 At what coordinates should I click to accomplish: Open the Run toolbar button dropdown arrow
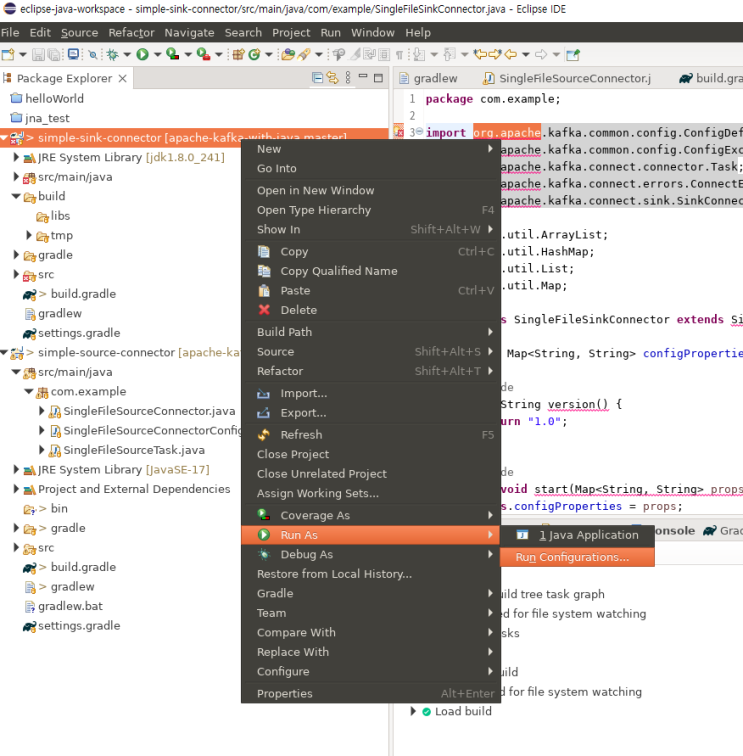tap(157, 55)
